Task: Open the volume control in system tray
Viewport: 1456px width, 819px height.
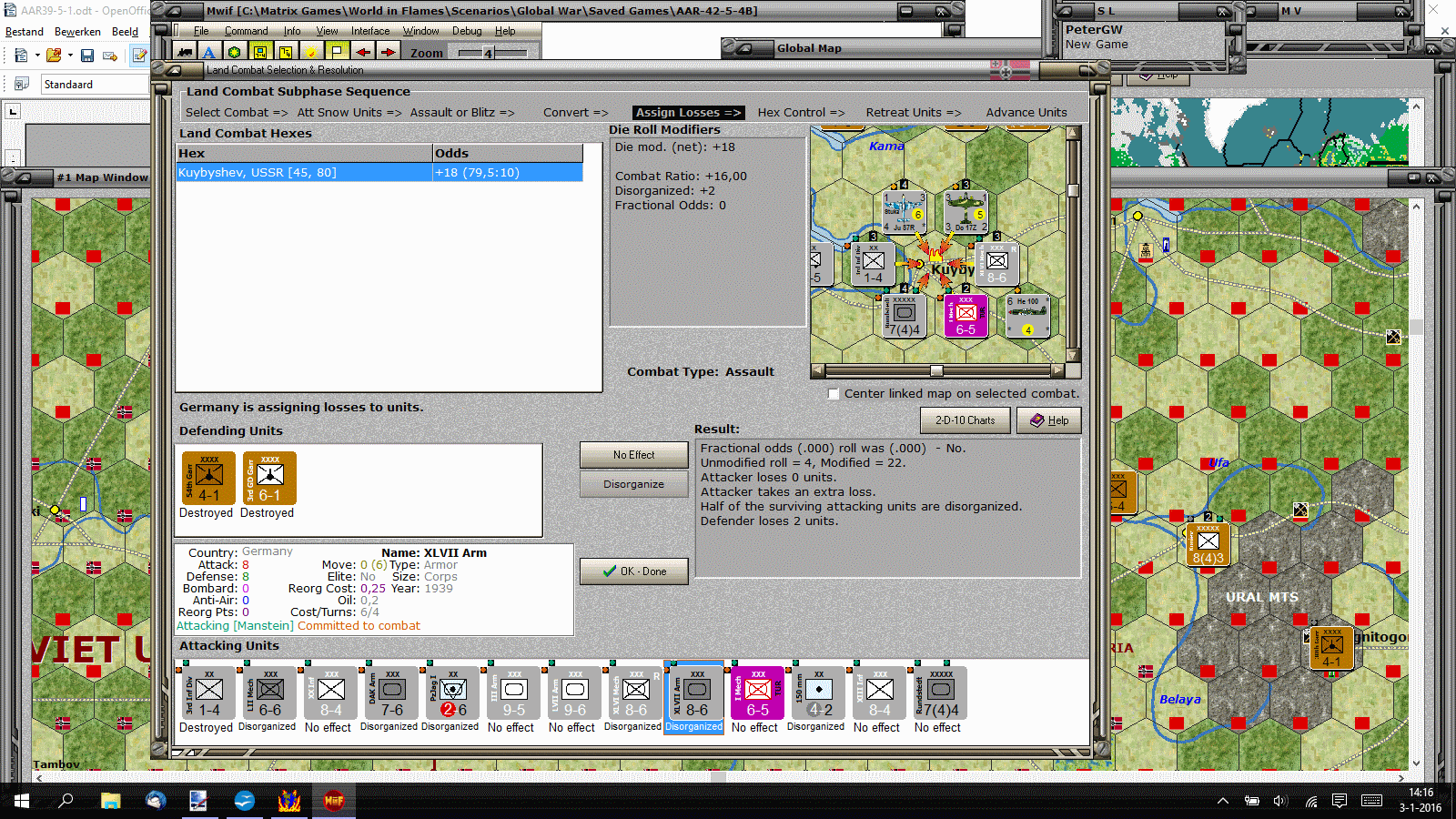Action: coord(1281,801)
